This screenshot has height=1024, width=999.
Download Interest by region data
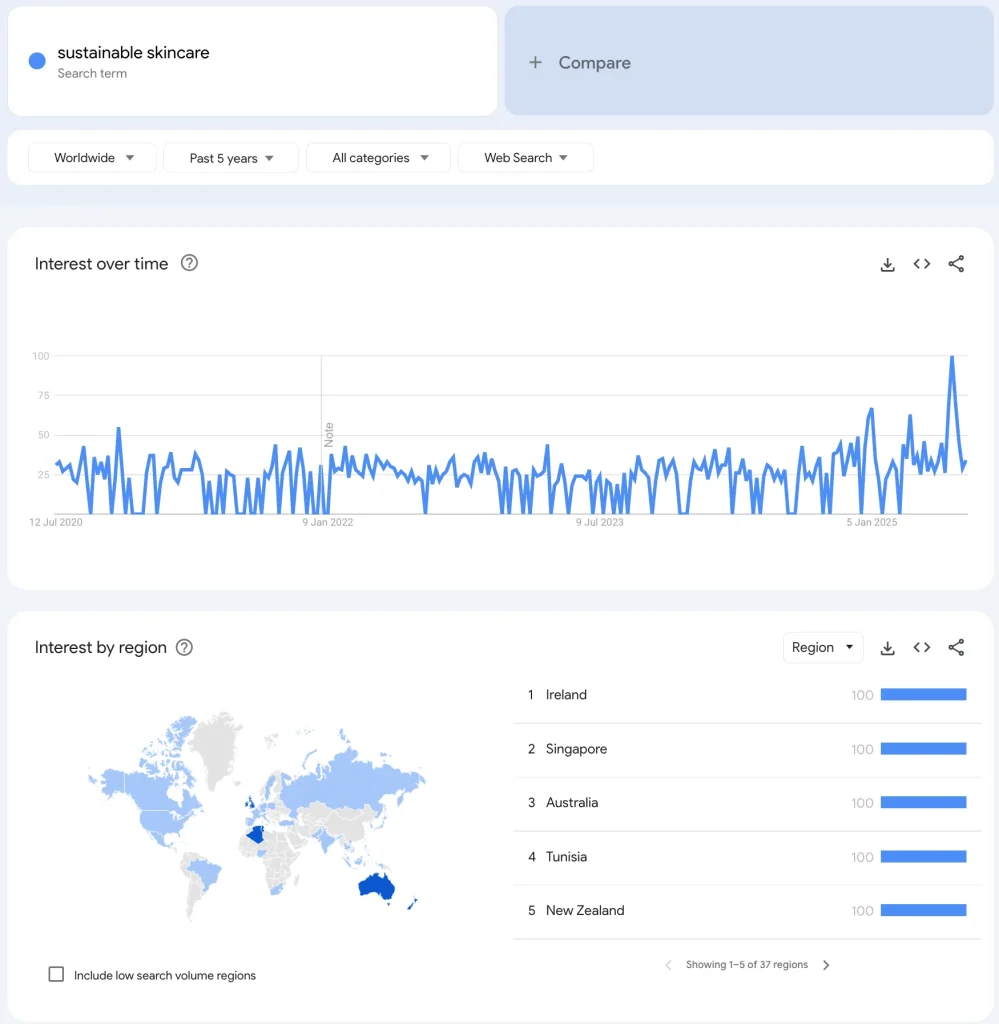click(887, 648)
